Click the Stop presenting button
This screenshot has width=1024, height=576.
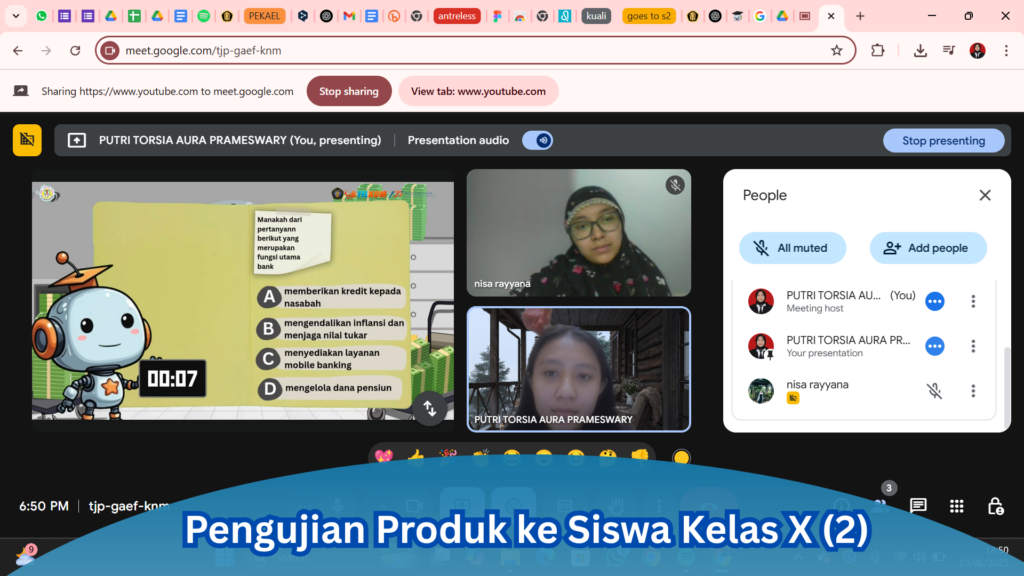(x=943, y=141)
